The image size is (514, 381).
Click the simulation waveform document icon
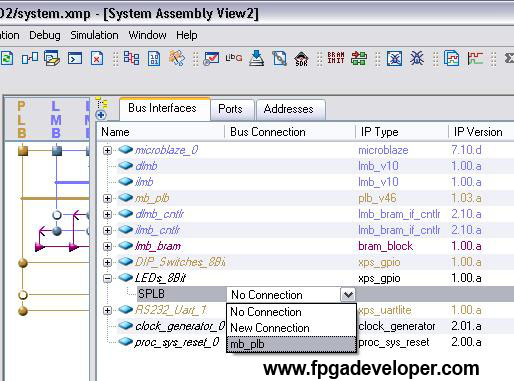click(x=452, y=59)
